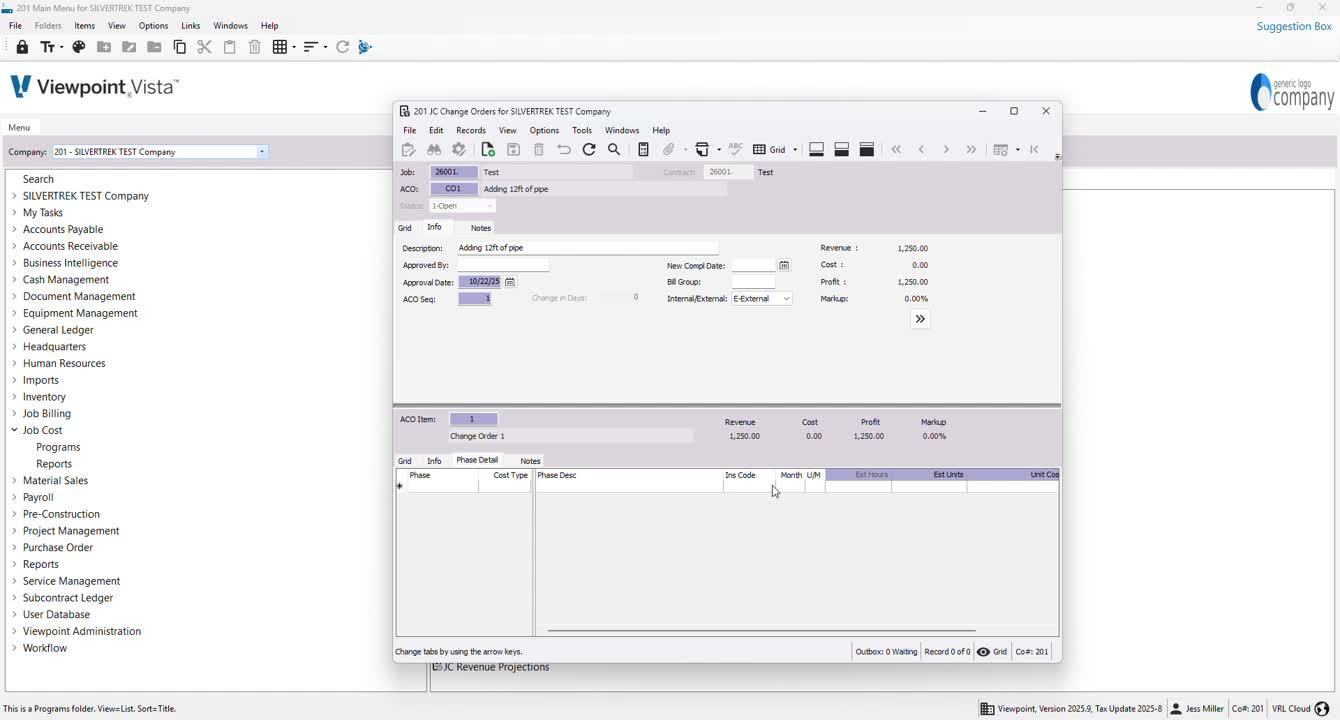
Task: Click the double-chevron expand totals button
Action: pos(920,320)
